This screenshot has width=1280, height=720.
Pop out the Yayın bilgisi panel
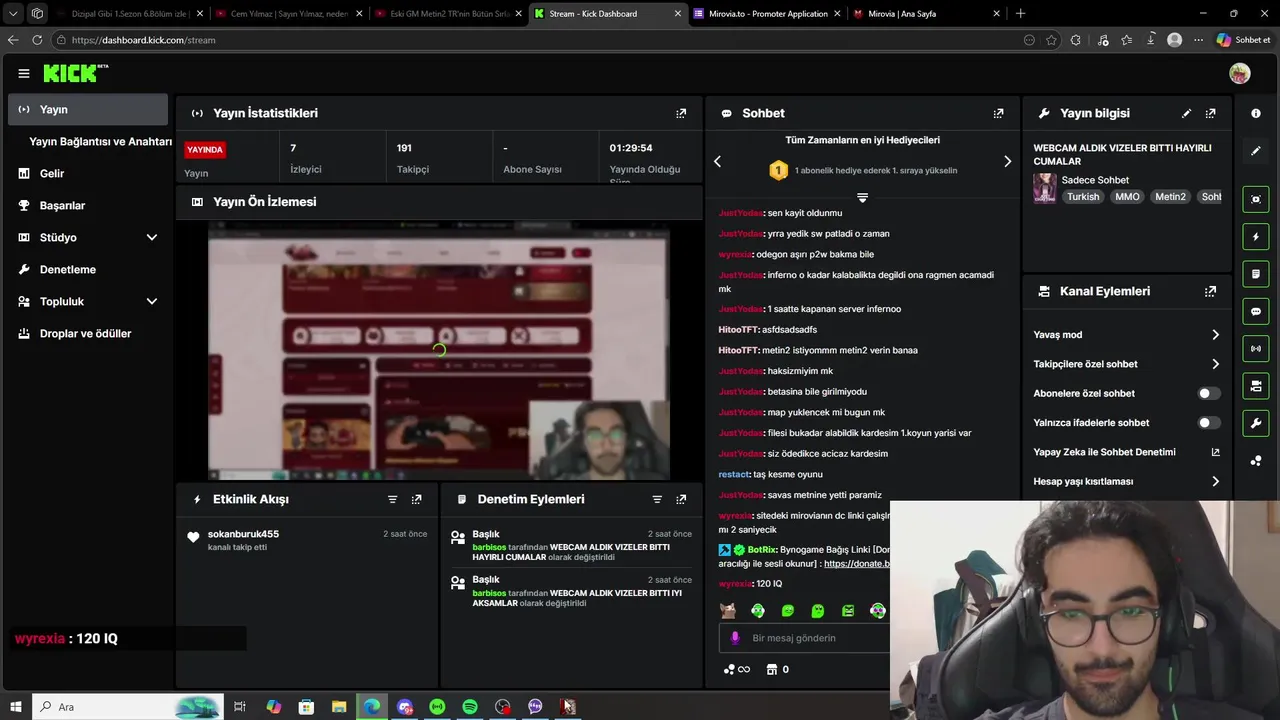1210,113
